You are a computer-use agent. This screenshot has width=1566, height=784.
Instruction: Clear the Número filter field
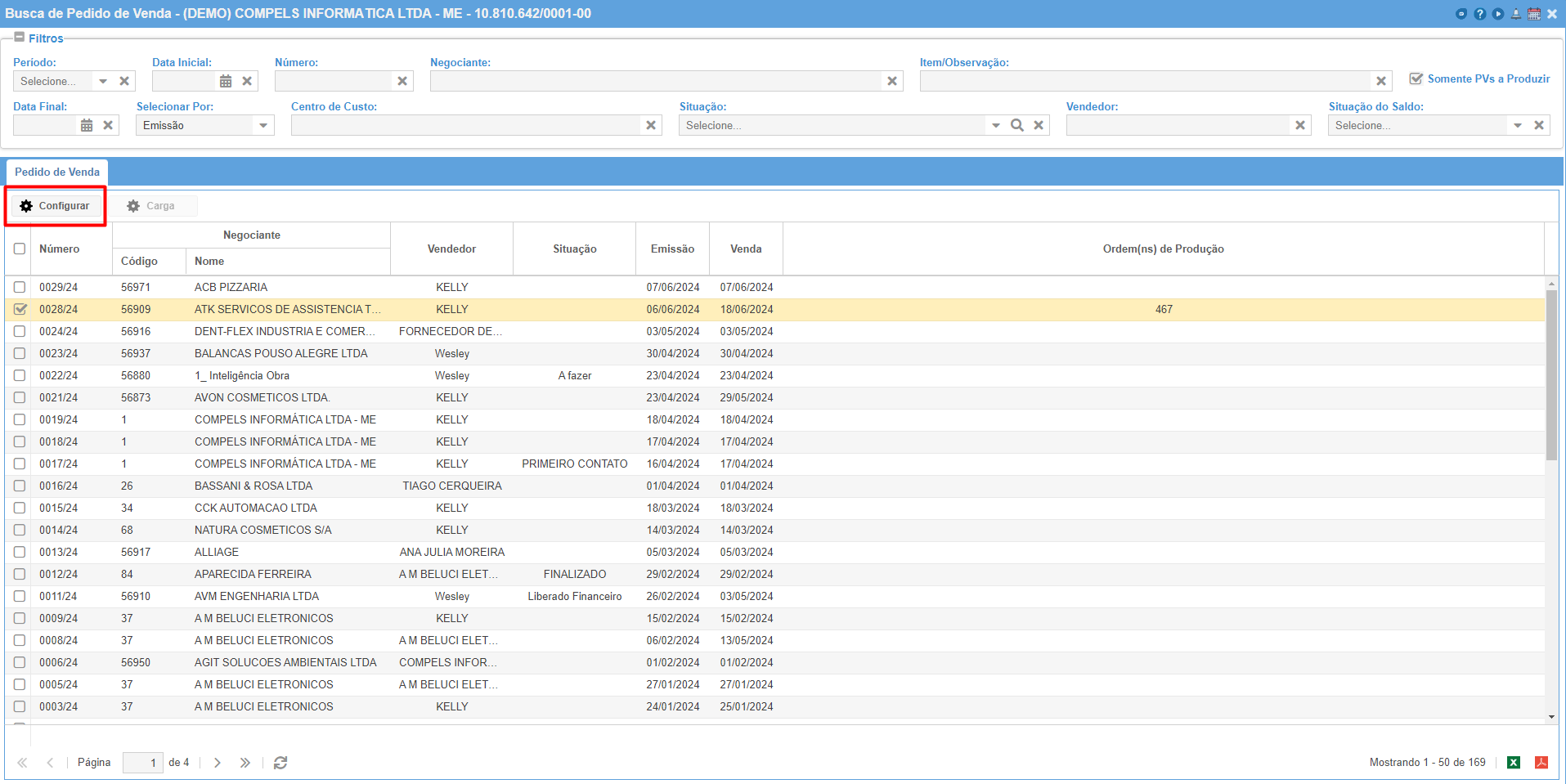pos(402,81)
